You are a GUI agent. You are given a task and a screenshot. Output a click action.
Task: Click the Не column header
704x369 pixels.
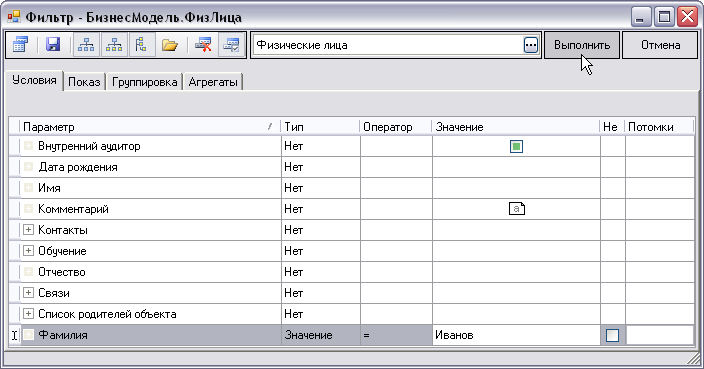[612, 127]
